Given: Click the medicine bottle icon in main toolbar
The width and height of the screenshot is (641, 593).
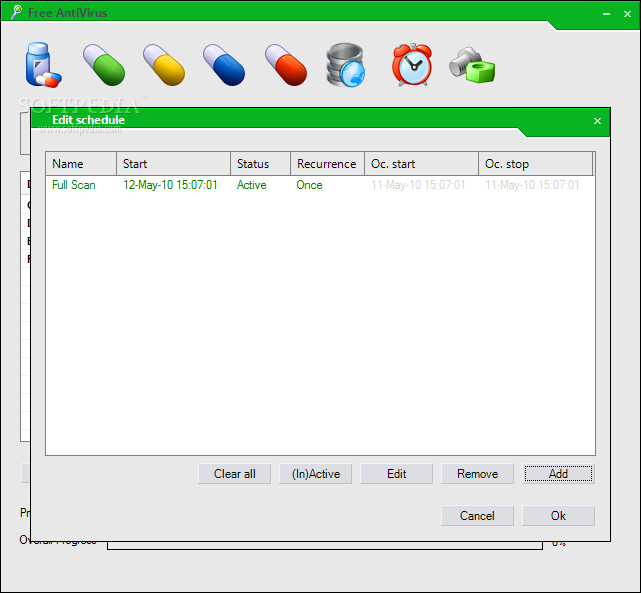Looking at the screenshot, I should (43, 65).
